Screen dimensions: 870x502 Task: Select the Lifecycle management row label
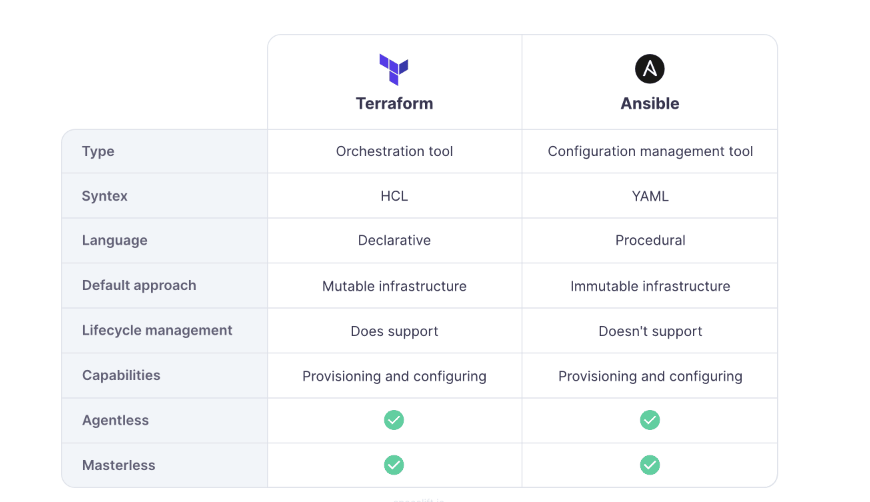pos(157,330)
